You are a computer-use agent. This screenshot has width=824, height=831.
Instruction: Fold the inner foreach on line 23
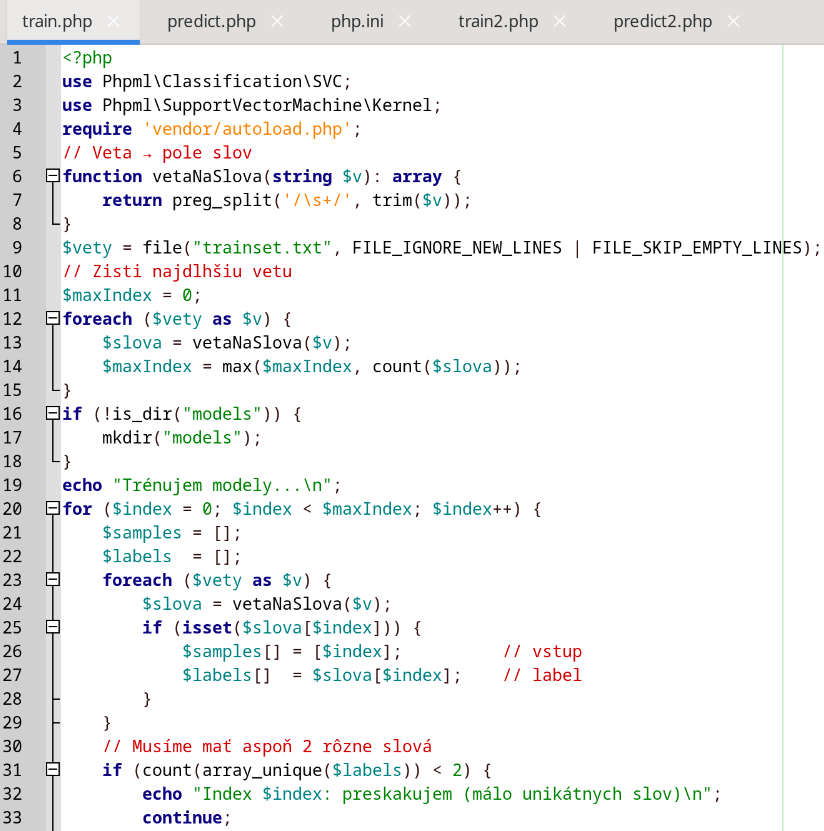[x=53, y=580]
